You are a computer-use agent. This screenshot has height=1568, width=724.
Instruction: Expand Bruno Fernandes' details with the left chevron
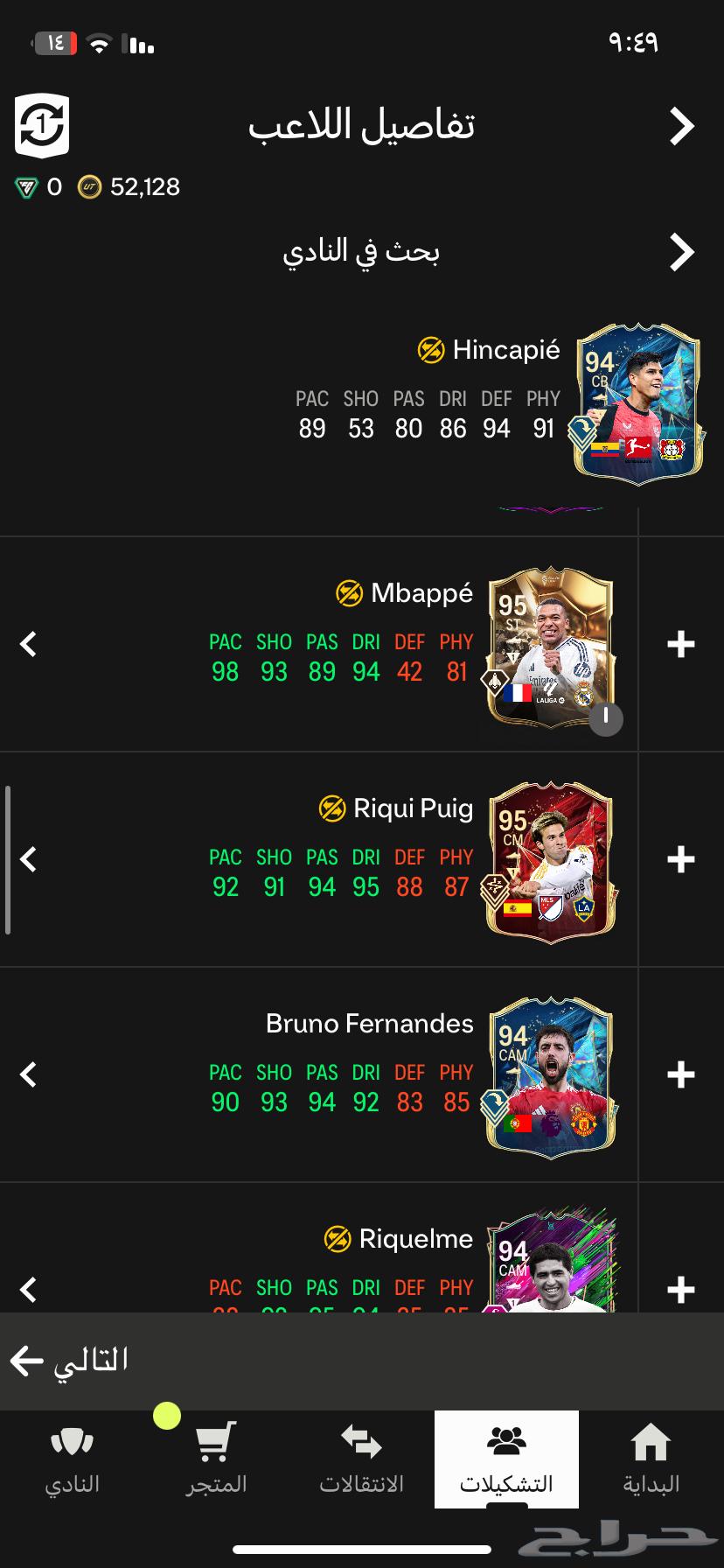28,1075
